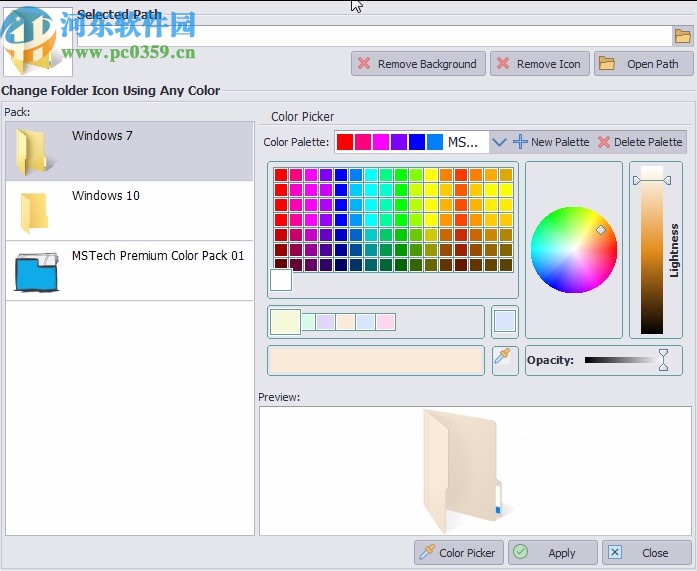Click the blue MSTech folder thumbnail

(x=36, y=272)
